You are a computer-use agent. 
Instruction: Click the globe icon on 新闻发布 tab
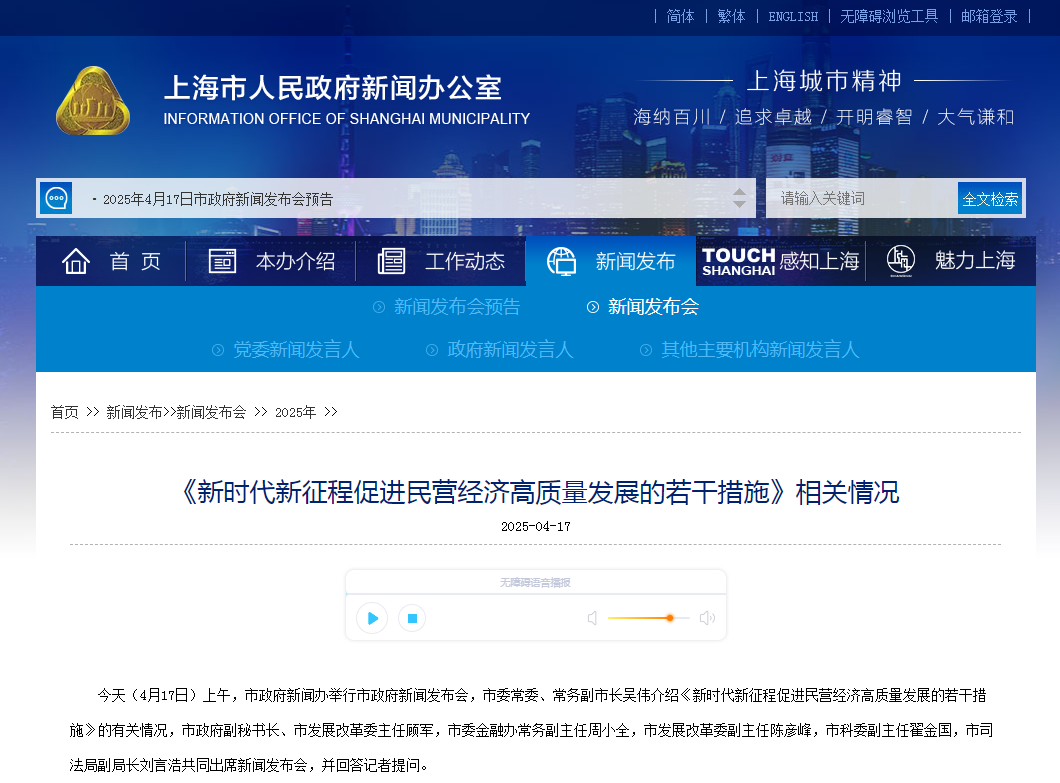click(560, 260)
